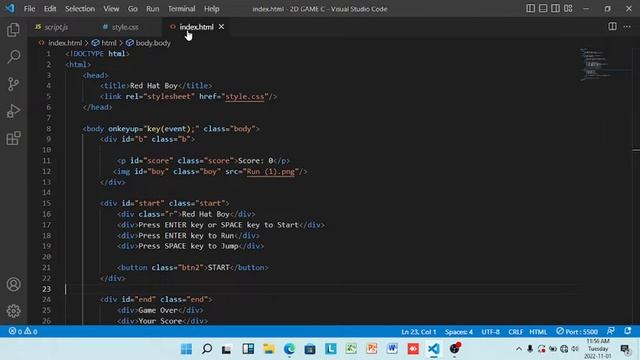Open File Explorer on taskbar
Viewport: 640px width, 360px height.
269,349
